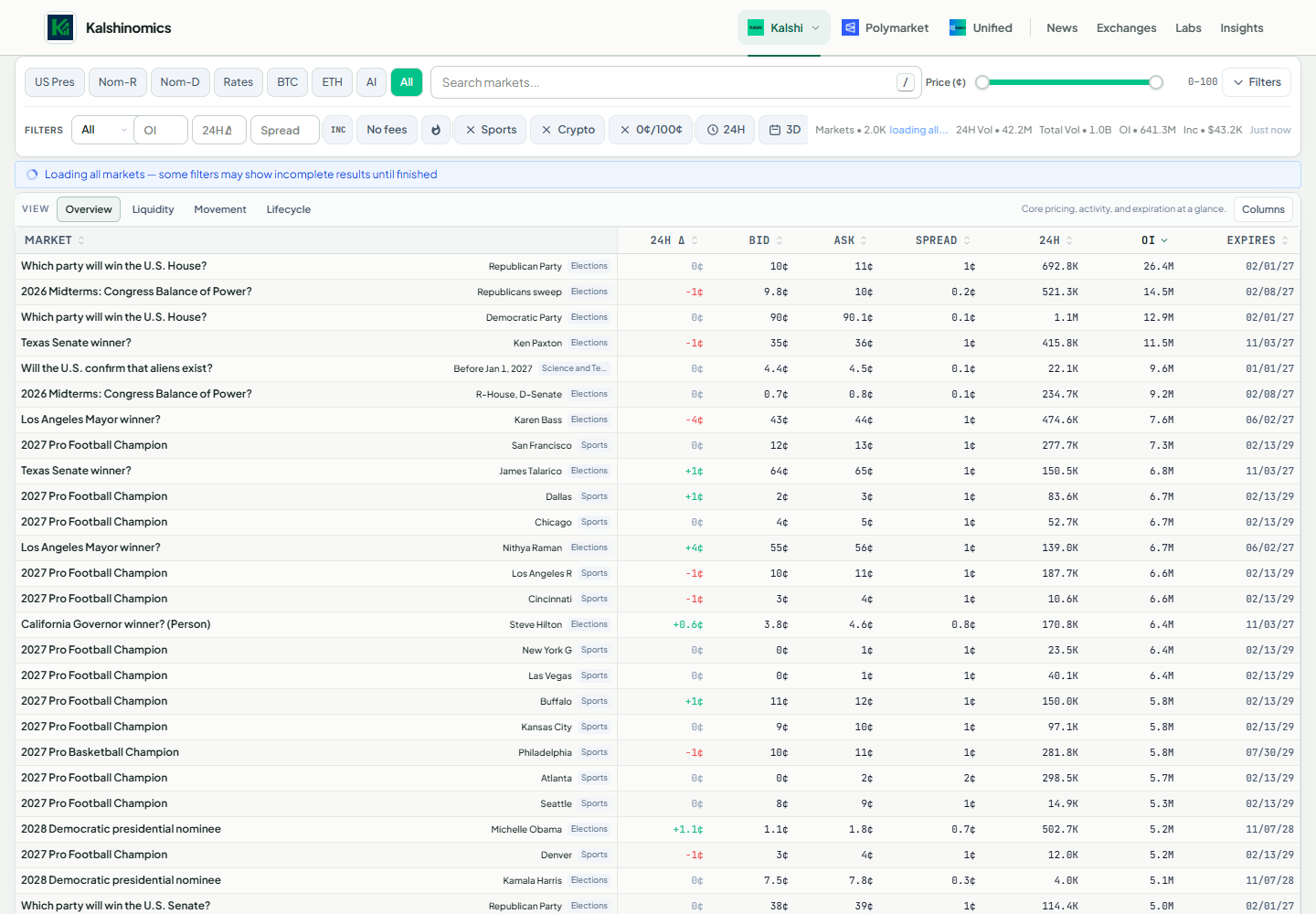Sort by the 24H volume column header
The width and height of the screenshot is (1316, 914).
(x=1056, y=240)
